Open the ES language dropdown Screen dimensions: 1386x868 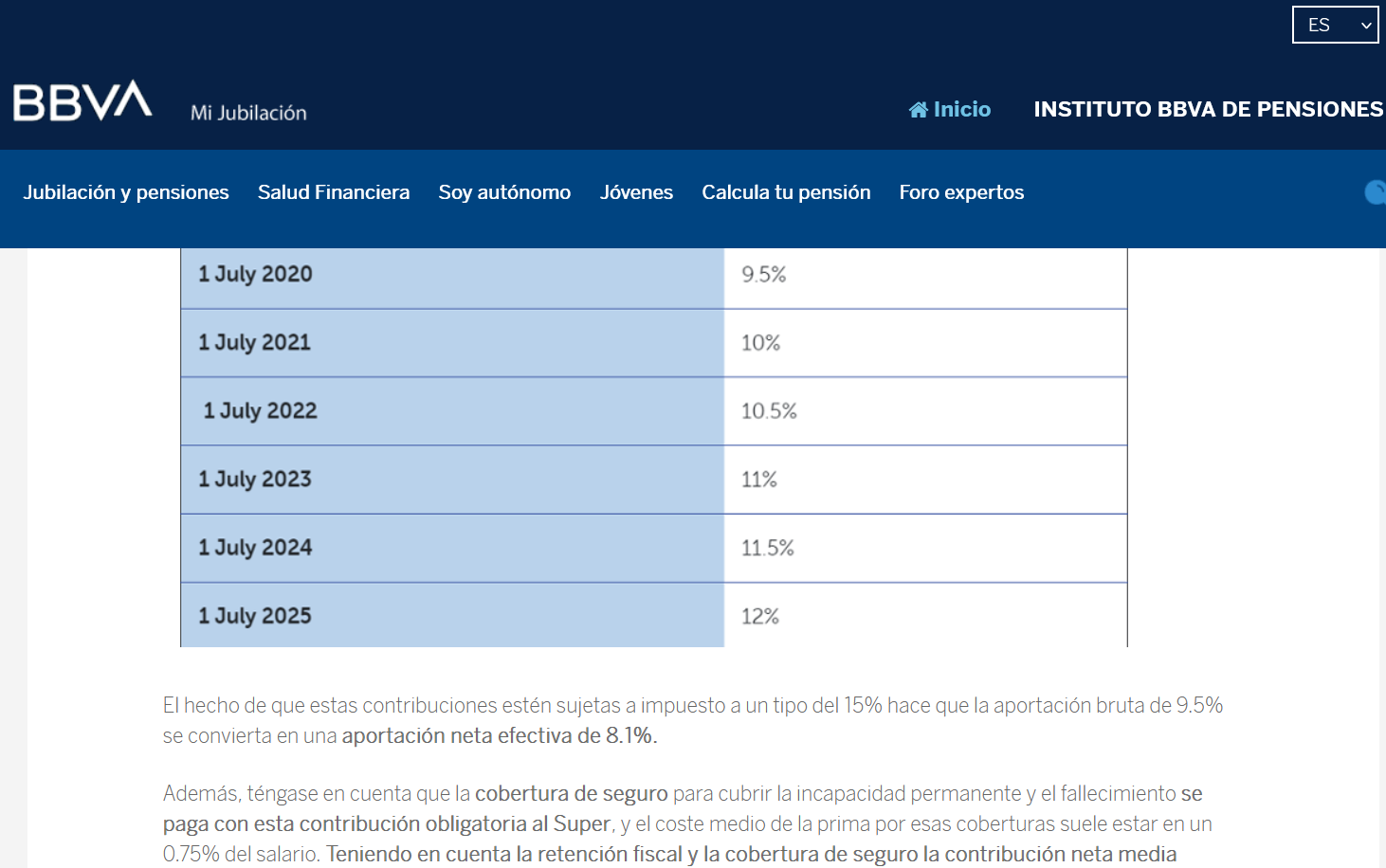[1335, 25]
